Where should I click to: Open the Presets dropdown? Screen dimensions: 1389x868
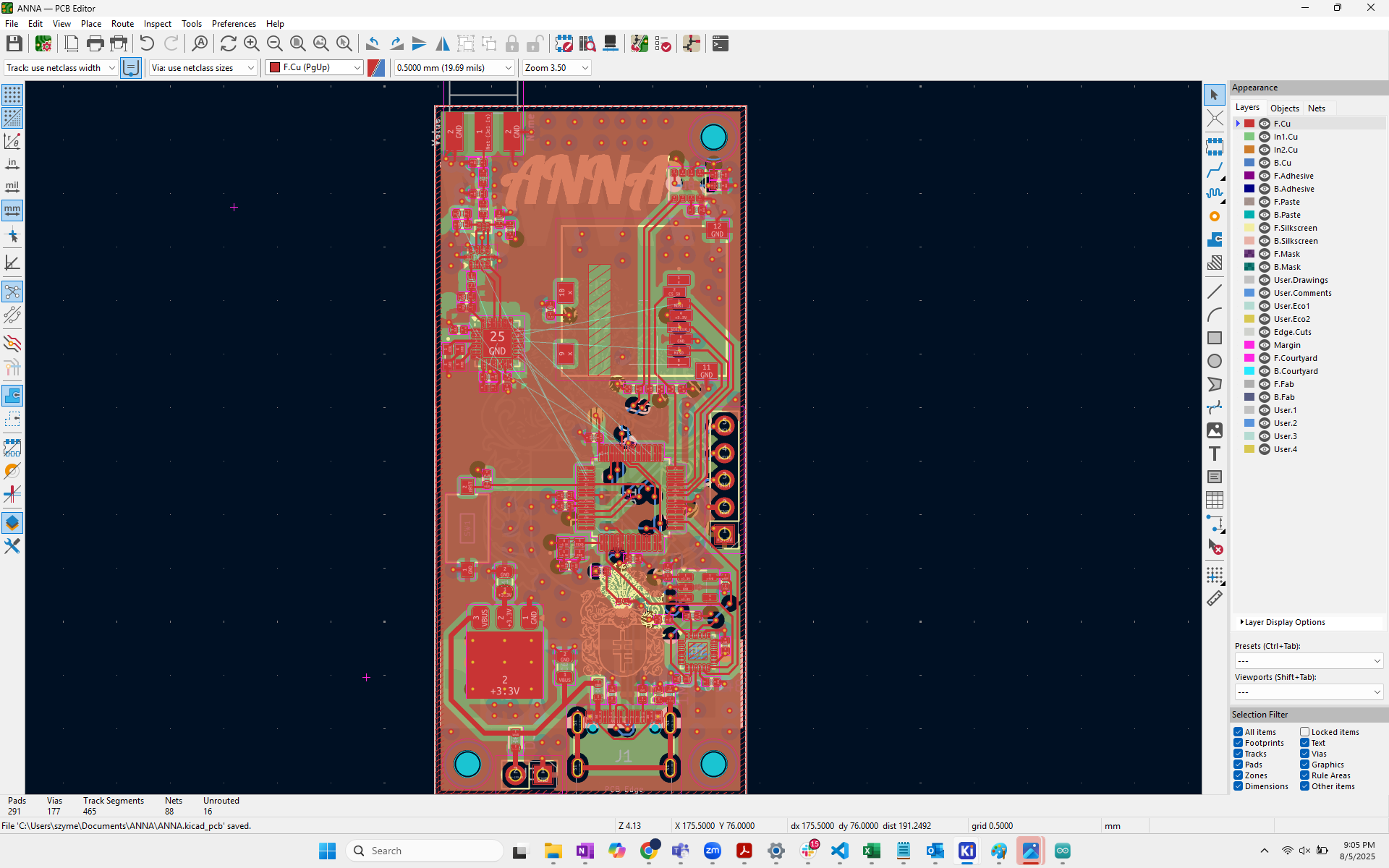(1308, 661)
